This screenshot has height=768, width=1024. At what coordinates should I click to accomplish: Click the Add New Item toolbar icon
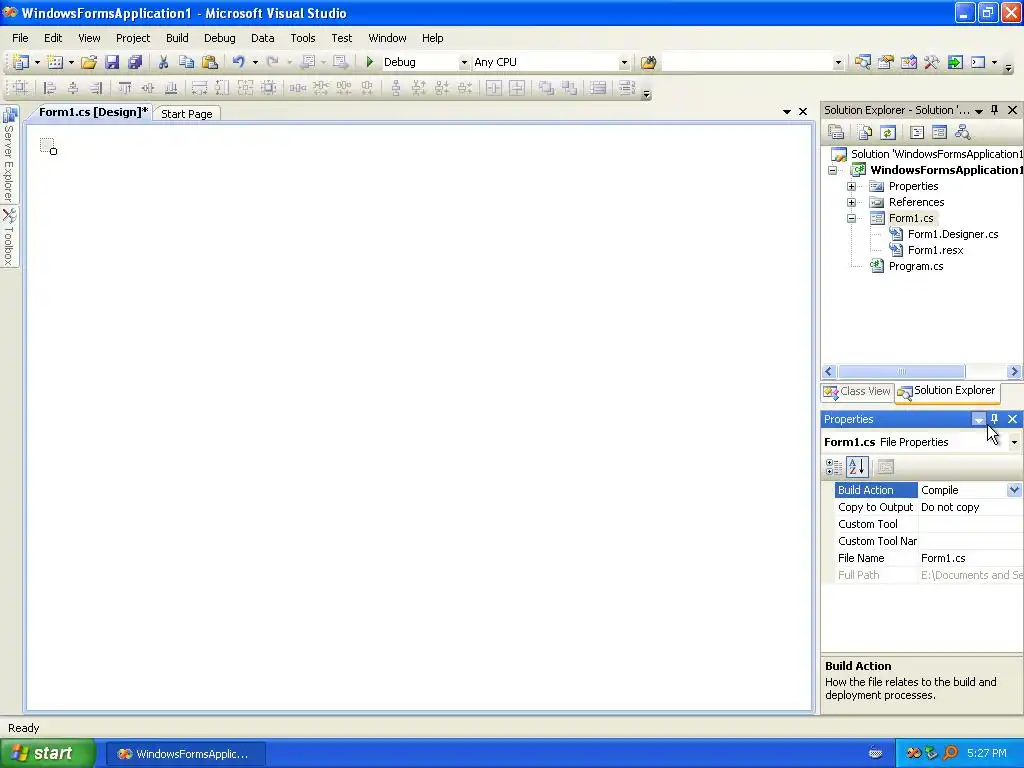[x=56, y=62]
